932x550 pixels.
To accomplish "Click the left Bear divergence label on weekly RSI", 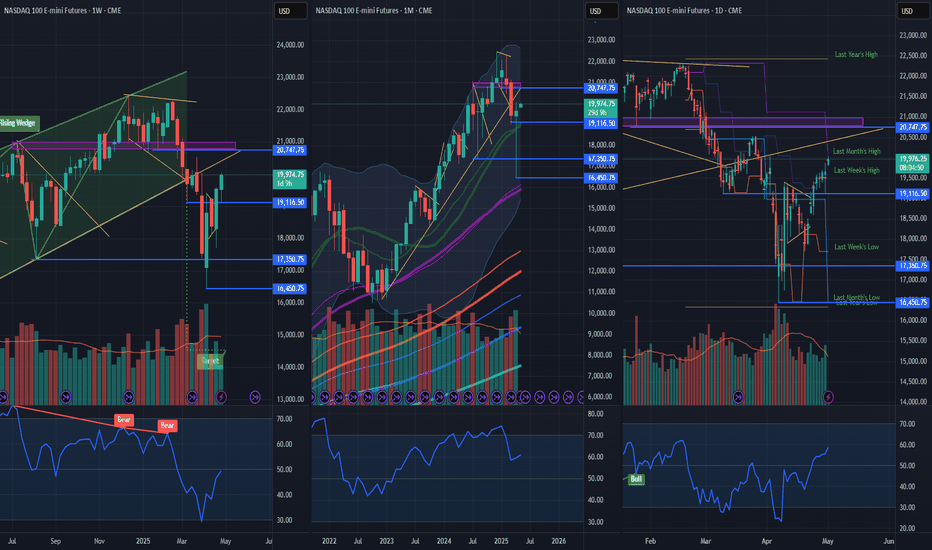I will (124, 420).
